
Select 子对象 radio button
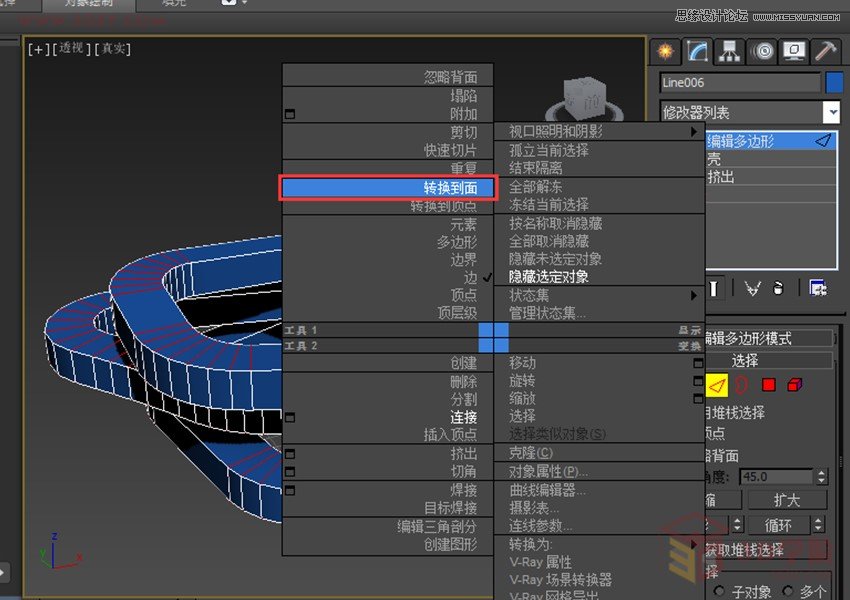point(719,590)
